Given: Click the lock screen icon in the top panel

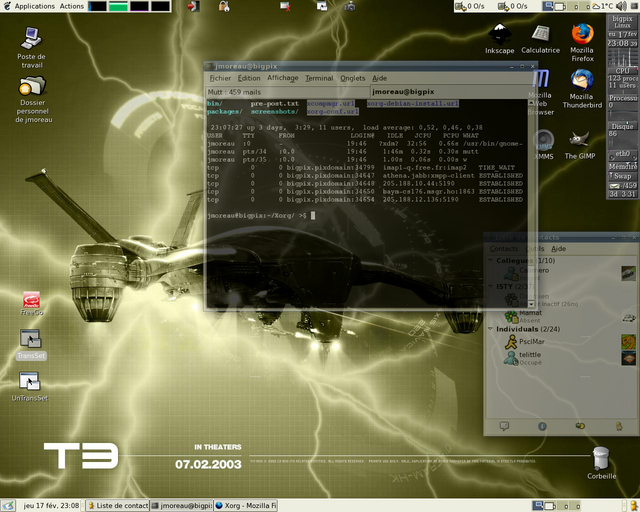Looking at the screenshot, I should pos(224,6).
